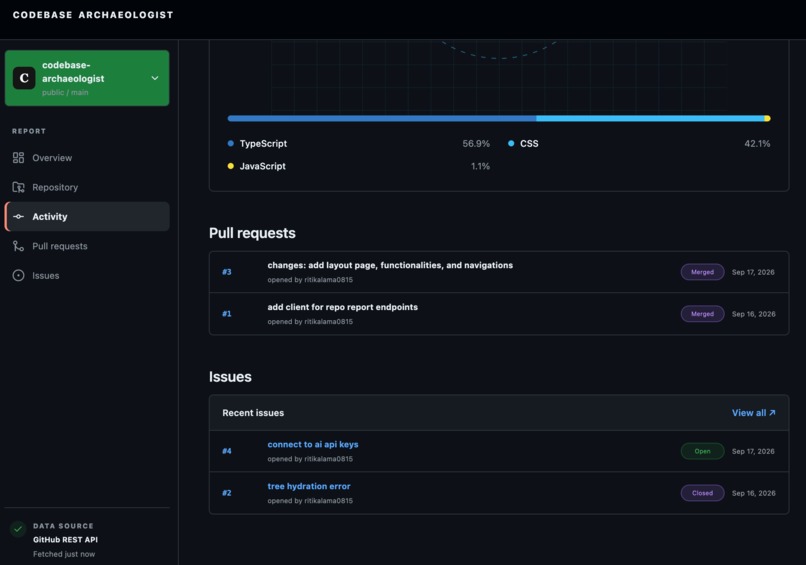Click the 1.1% JavaScript percentage
This screenshot has height=565, width=806.
480,166
